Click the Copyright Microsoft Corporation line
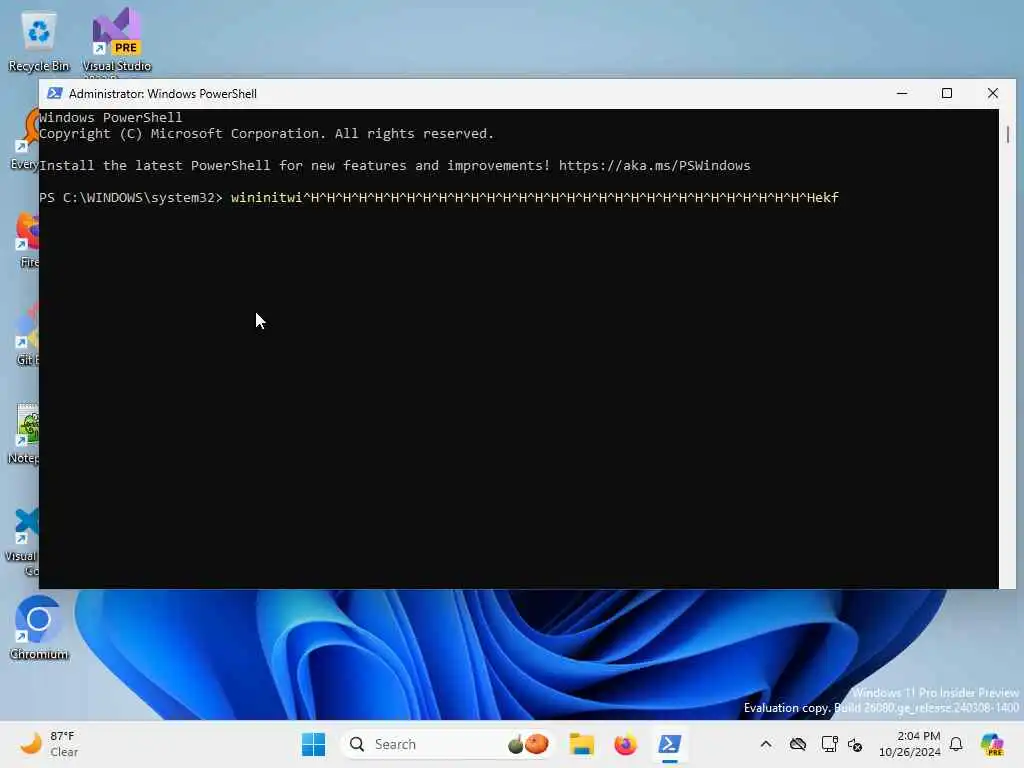This screenshot has width=1024, height=768. tap(266, 134)
